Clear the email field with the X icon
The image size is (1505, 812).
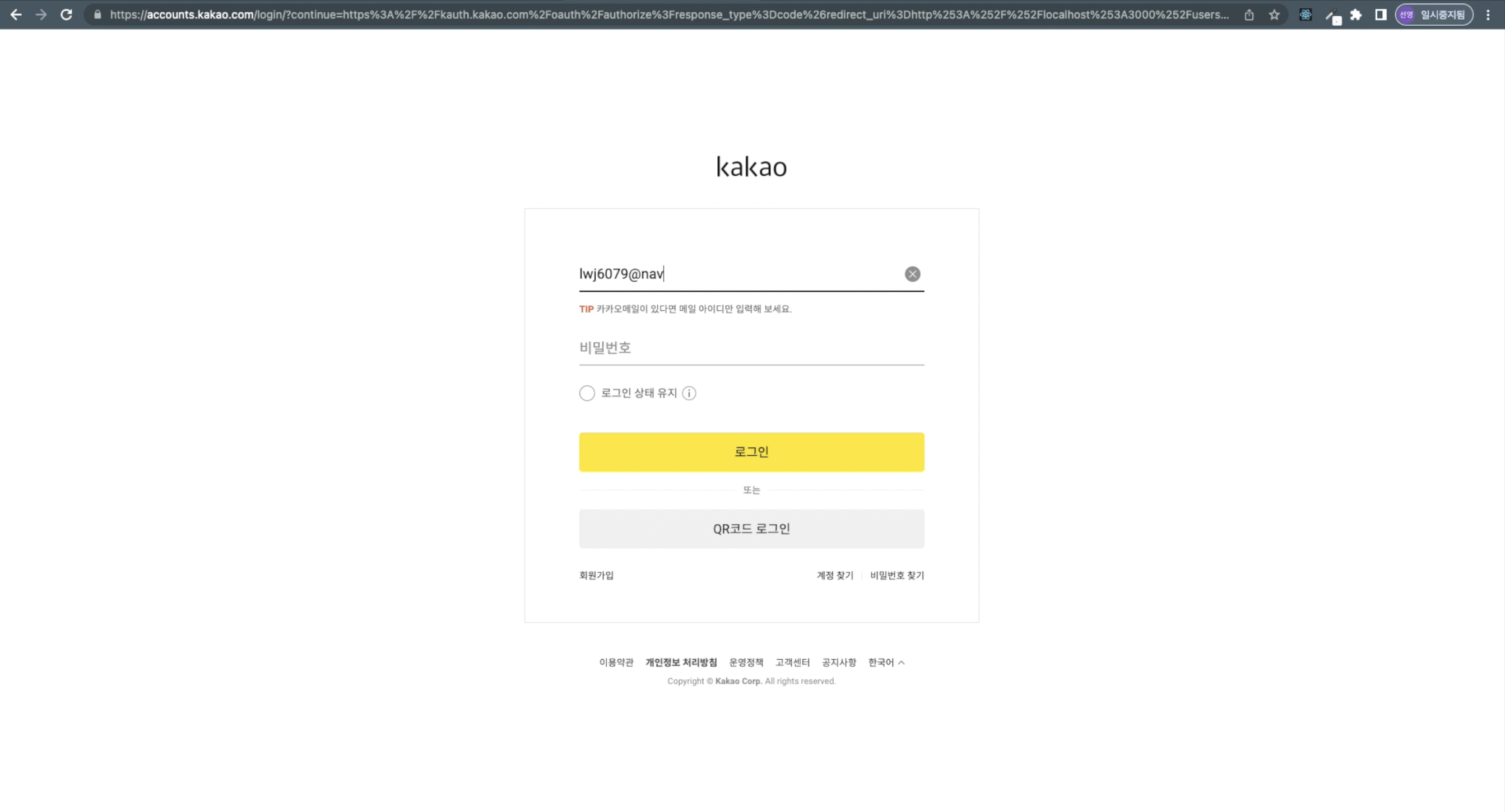tap(912, 274)
